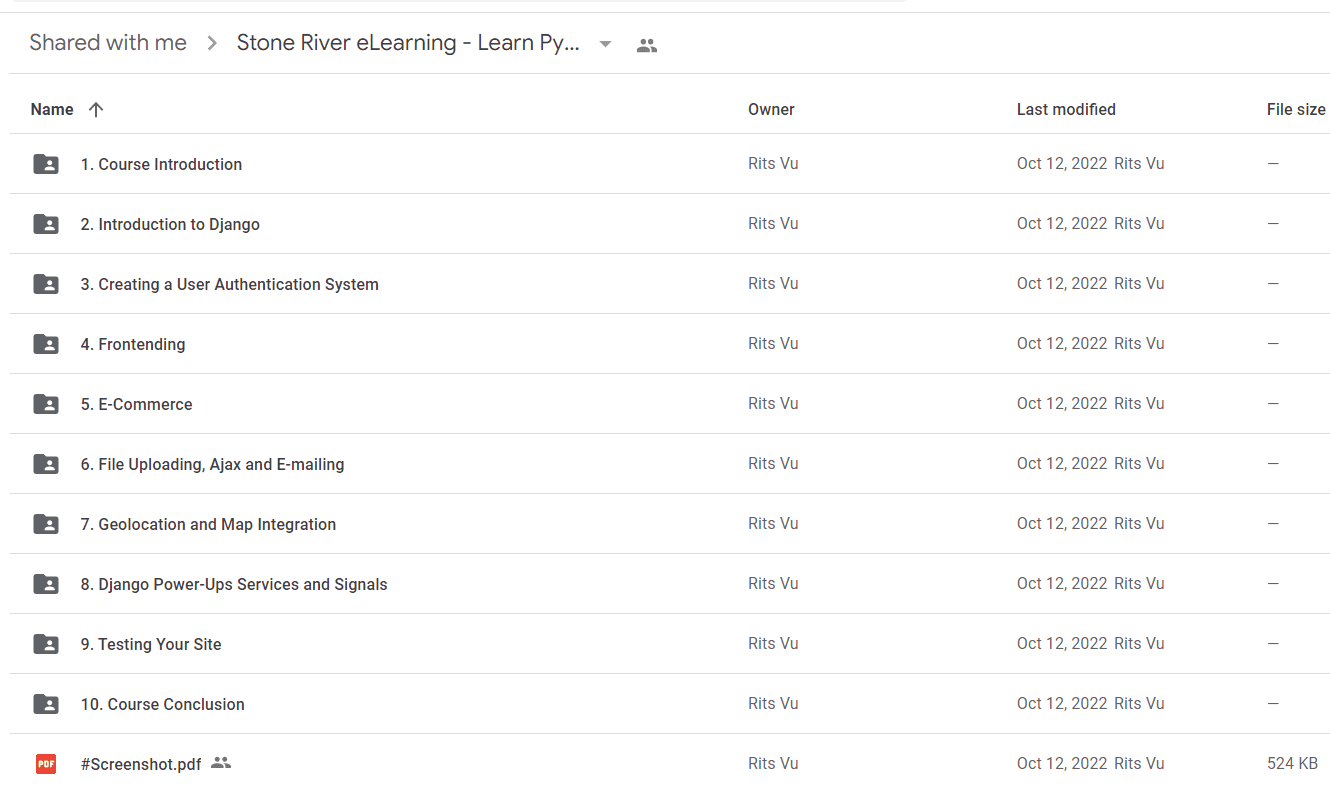Click the breadcrumb chevron after Shared with me
Screen dimensions: 1330x785
(x=212, y=43)
